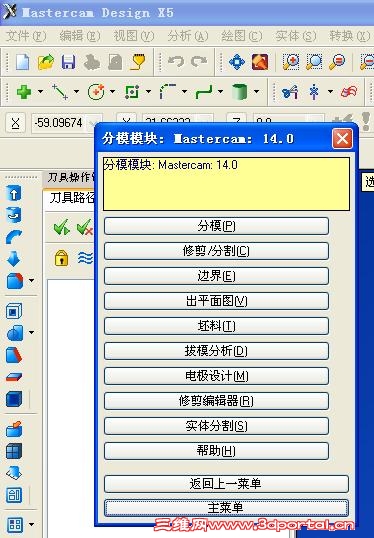The height and width of the screenshot is (538, 374).
Task: Click the 边界(E) button
Action: [x=216, y=276]
